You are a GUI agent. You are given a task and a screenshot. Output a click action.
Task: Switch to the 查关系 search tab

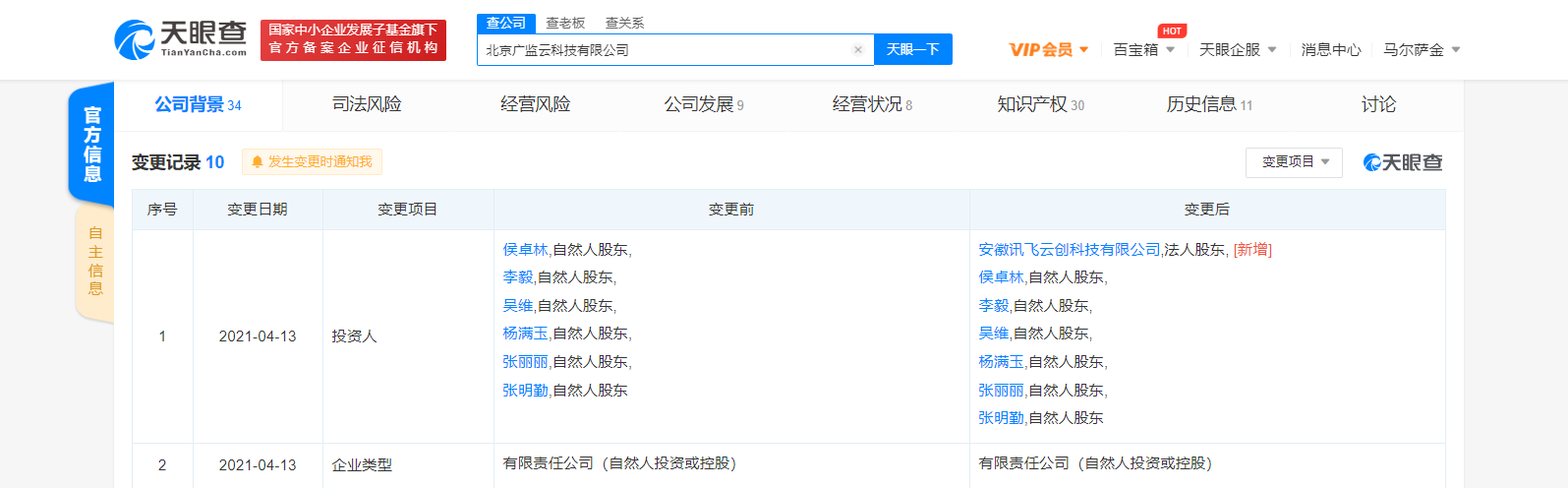(624, 23)
